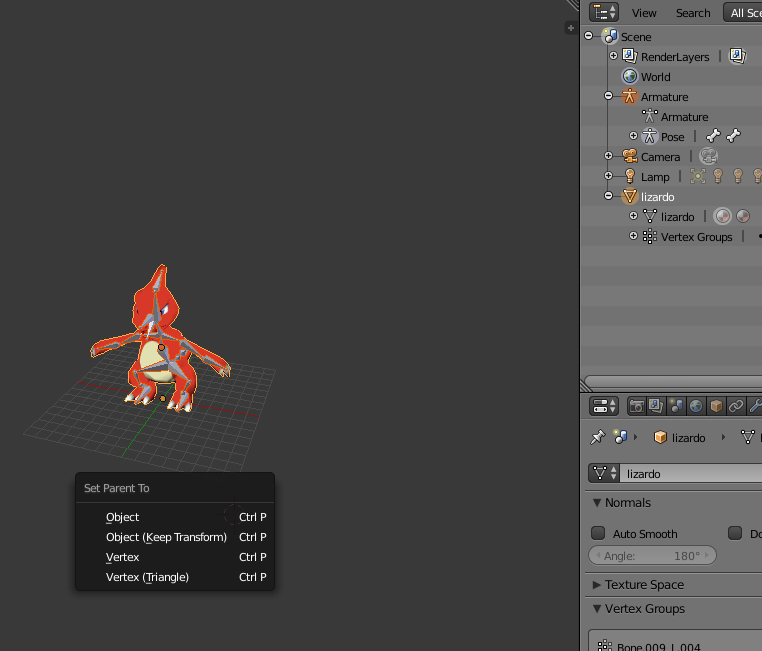Choose Vertex in Set Parent To menu
The width and height of the screenshot is (762, 651).
(175, 557)
